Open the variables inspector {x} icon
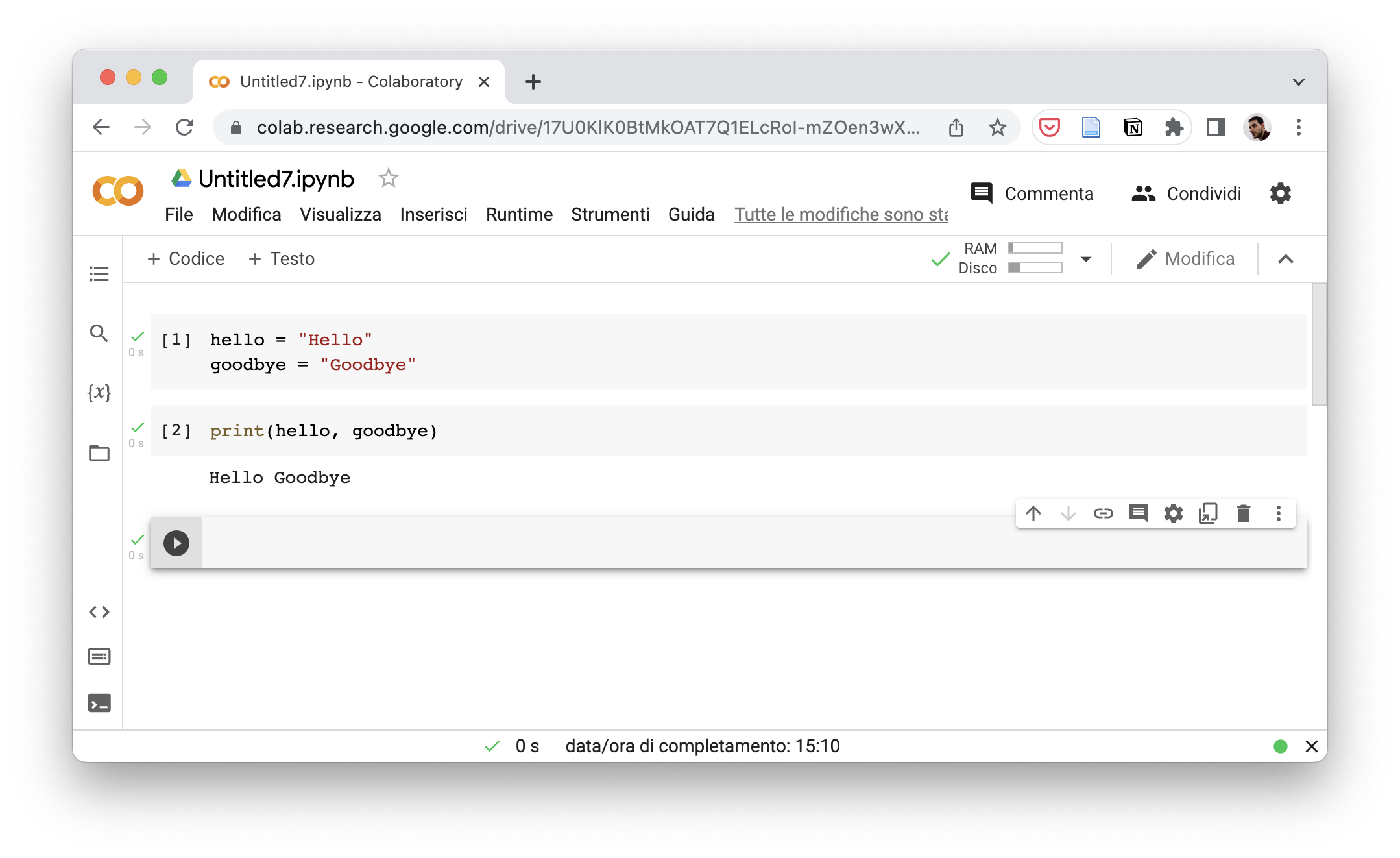This screenshot has height=858, width=1400. point(99,393)
